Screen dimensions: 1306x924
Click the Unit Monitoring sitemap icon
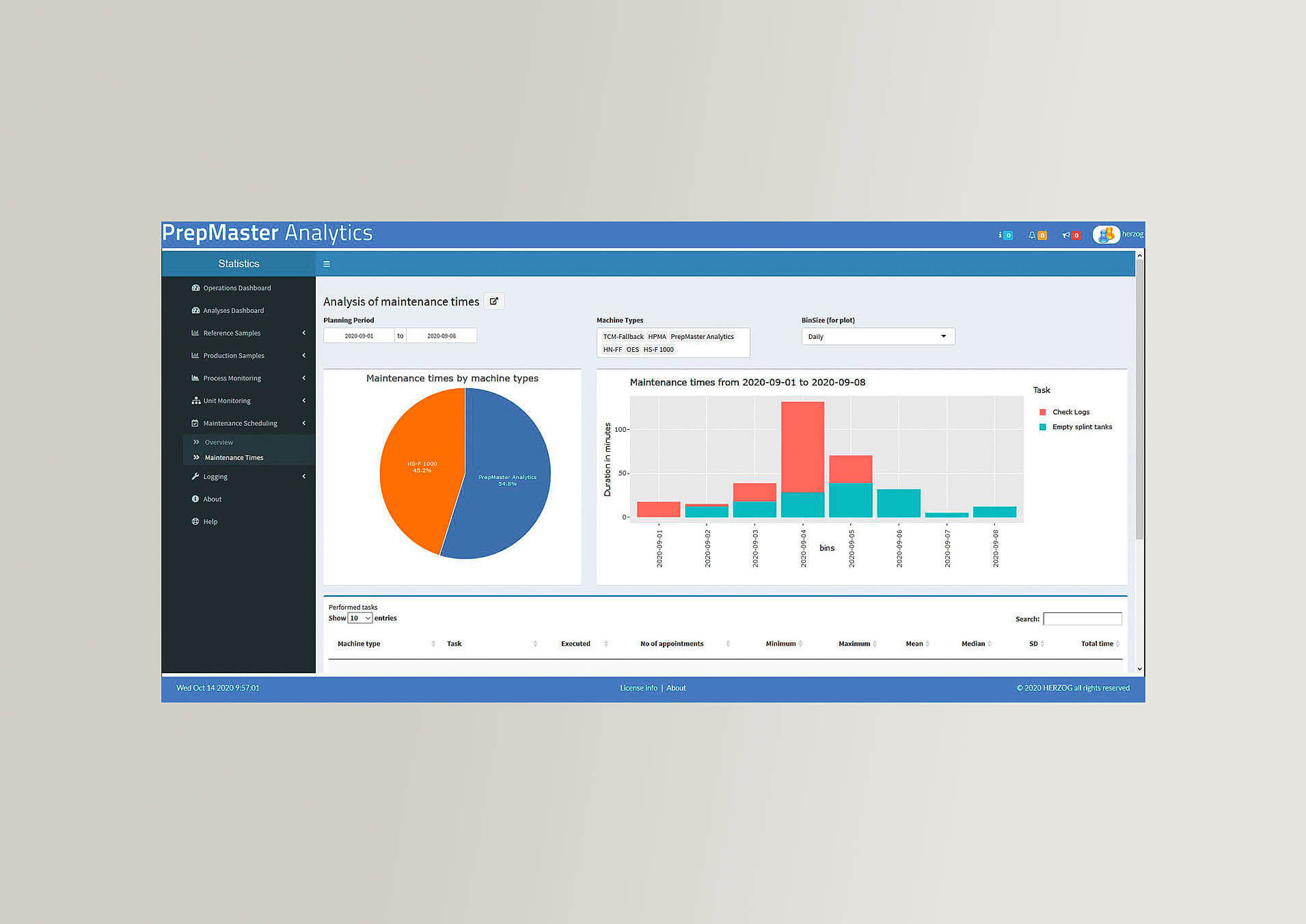195,400
